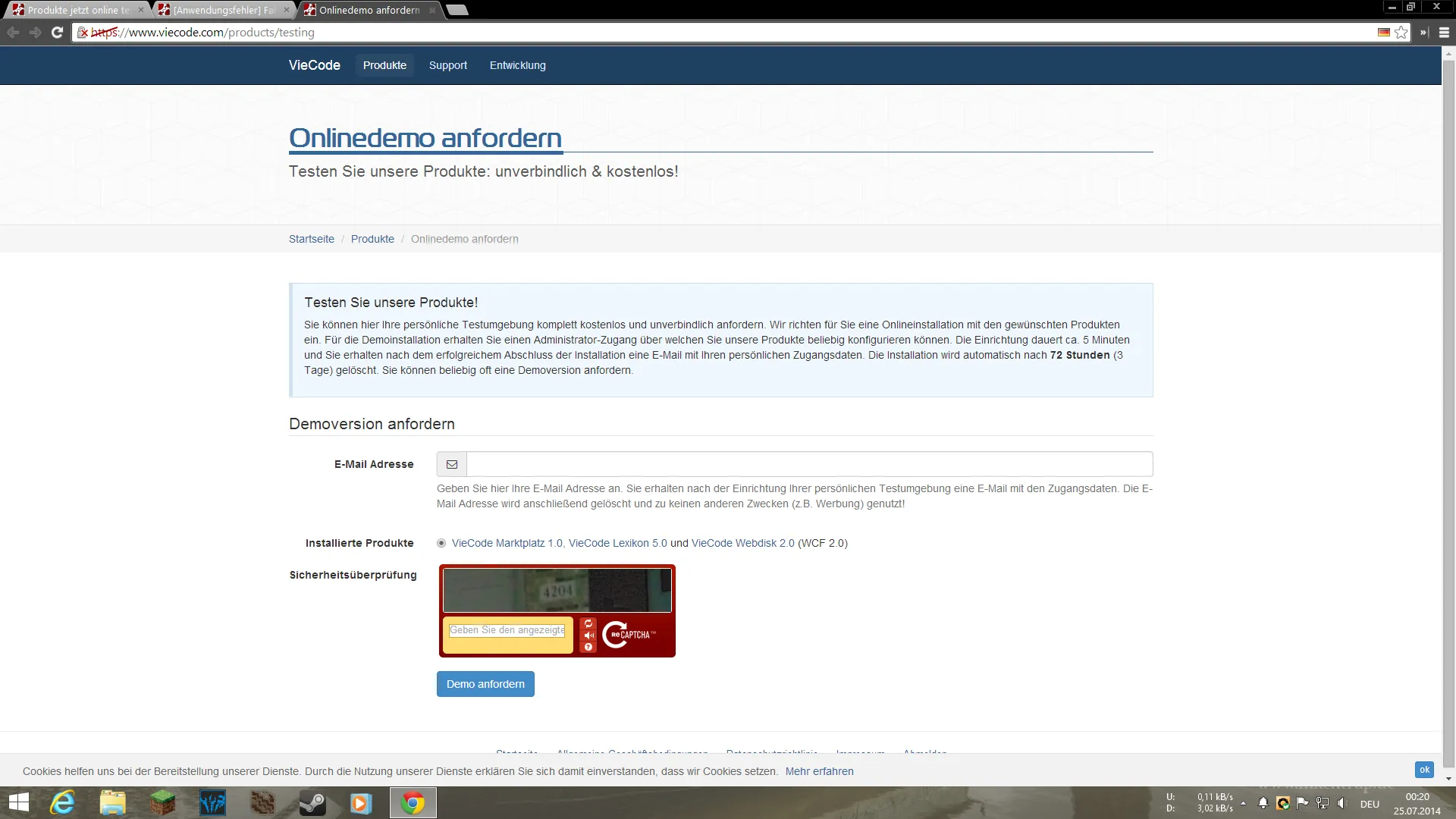
Task: Click the insecure HTTPS lock icon
Action: [x=83, y=33]
